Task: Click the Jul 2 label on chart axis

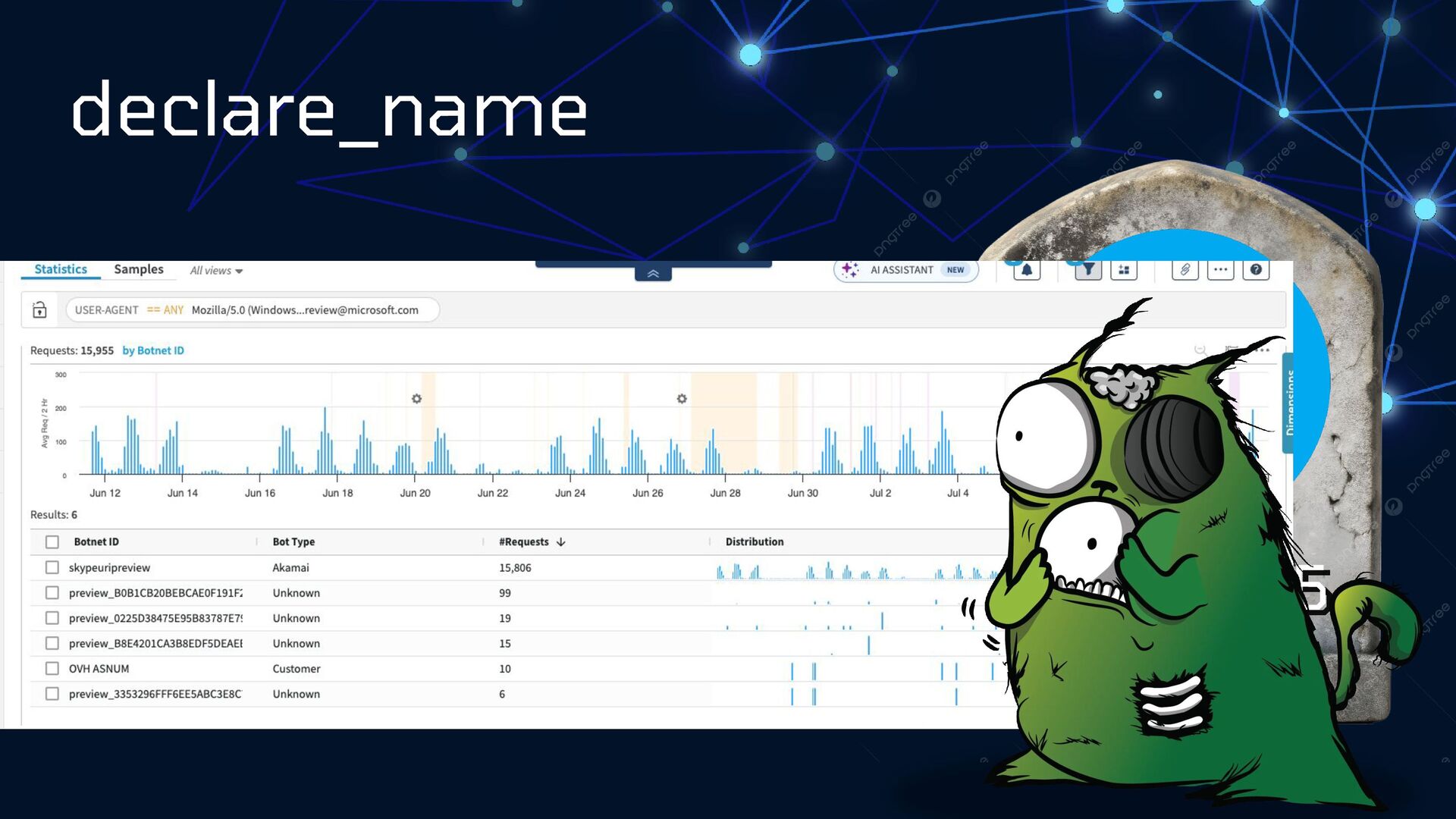Action: click(880, 493)
